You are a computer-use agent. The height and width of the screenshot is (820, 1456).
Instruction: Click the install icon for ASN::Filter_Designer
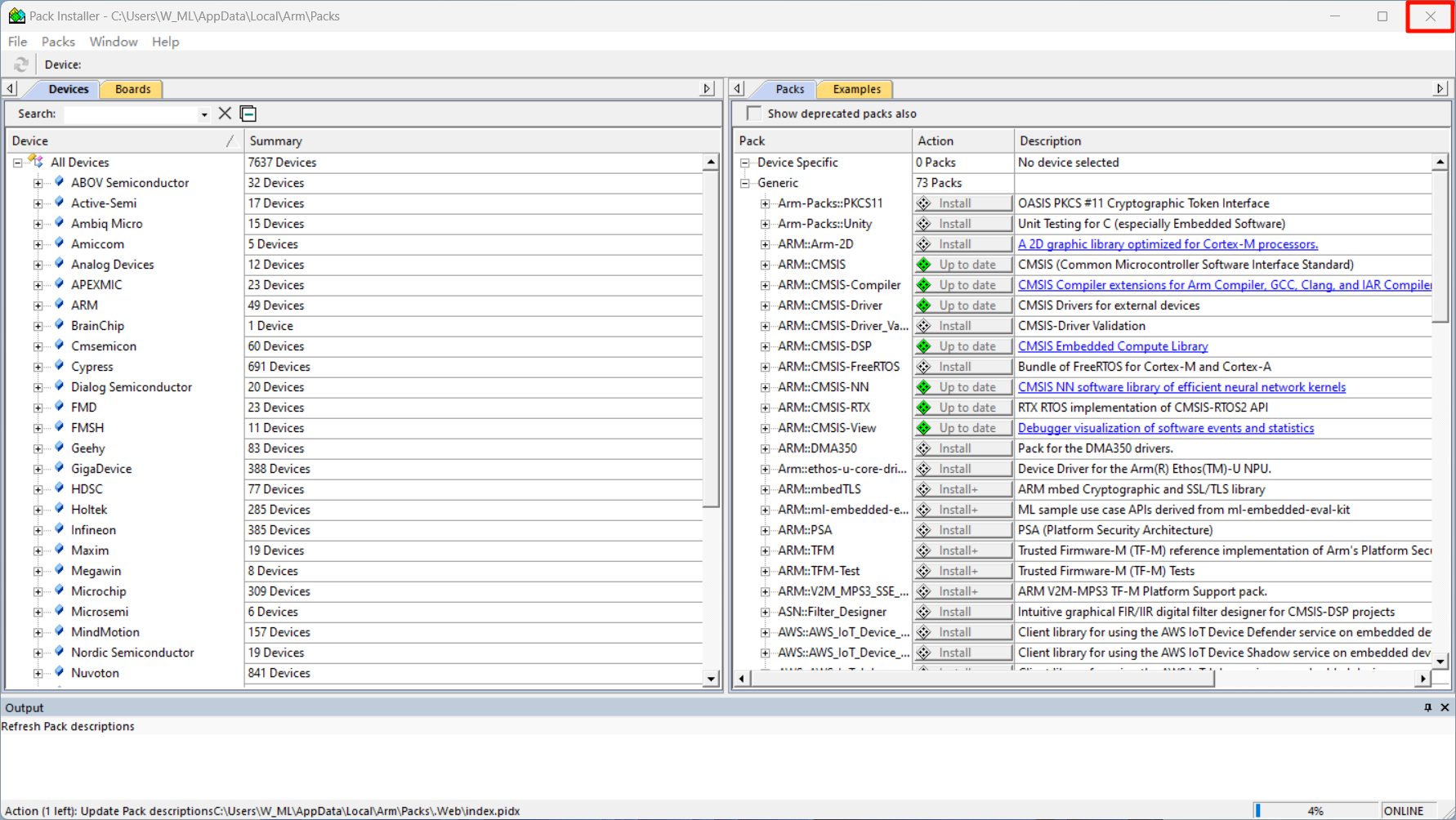pyautogui.click(x=924, y=612)
